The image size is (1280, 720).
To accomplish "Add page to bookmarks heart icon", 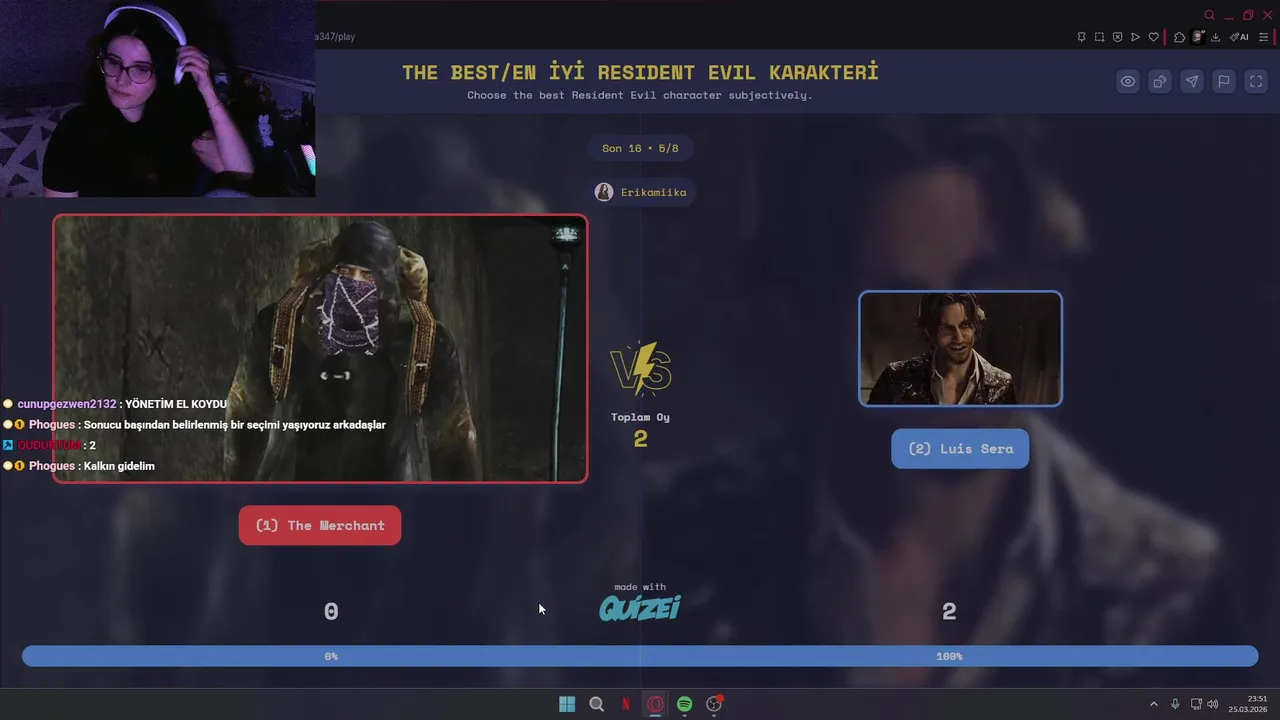I will click(1153, 37).
